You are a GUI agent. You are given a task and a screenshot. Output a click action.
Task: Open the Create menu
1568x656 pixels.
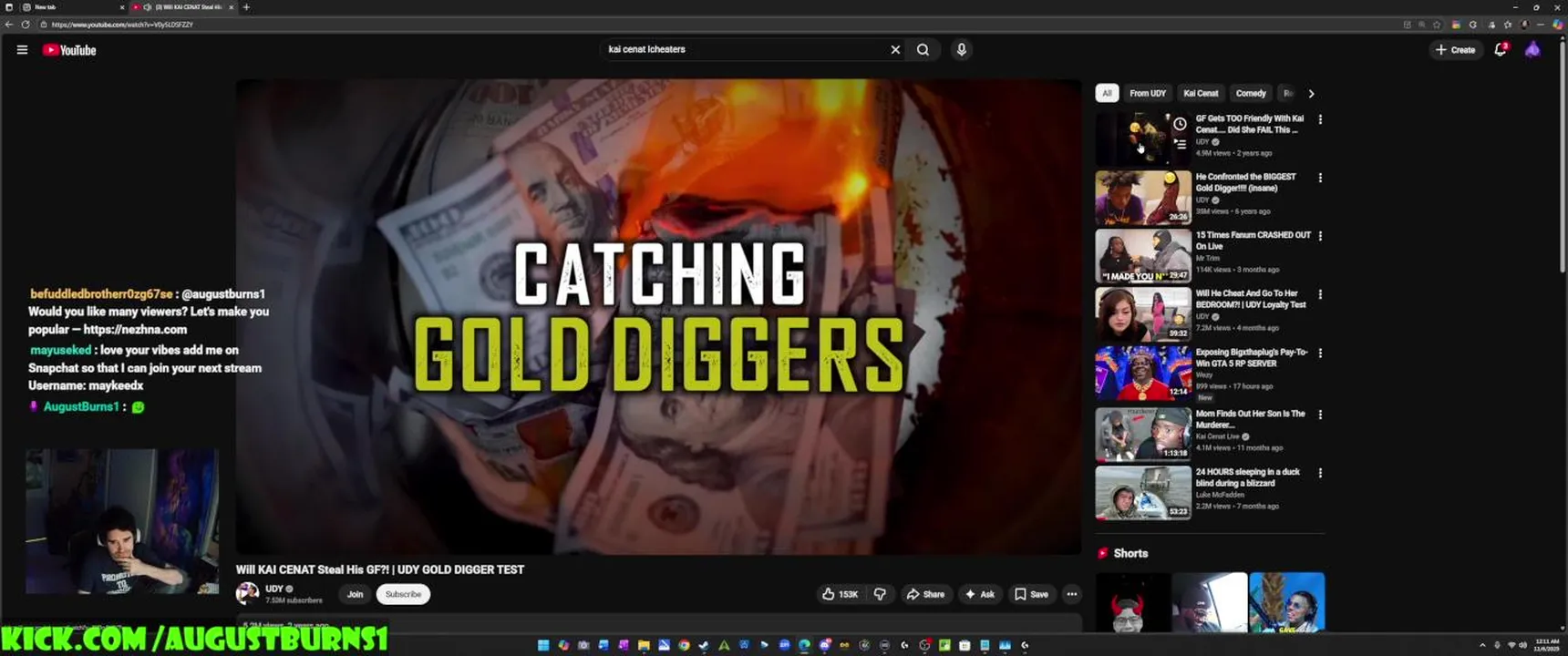[x=1455, y=50]
